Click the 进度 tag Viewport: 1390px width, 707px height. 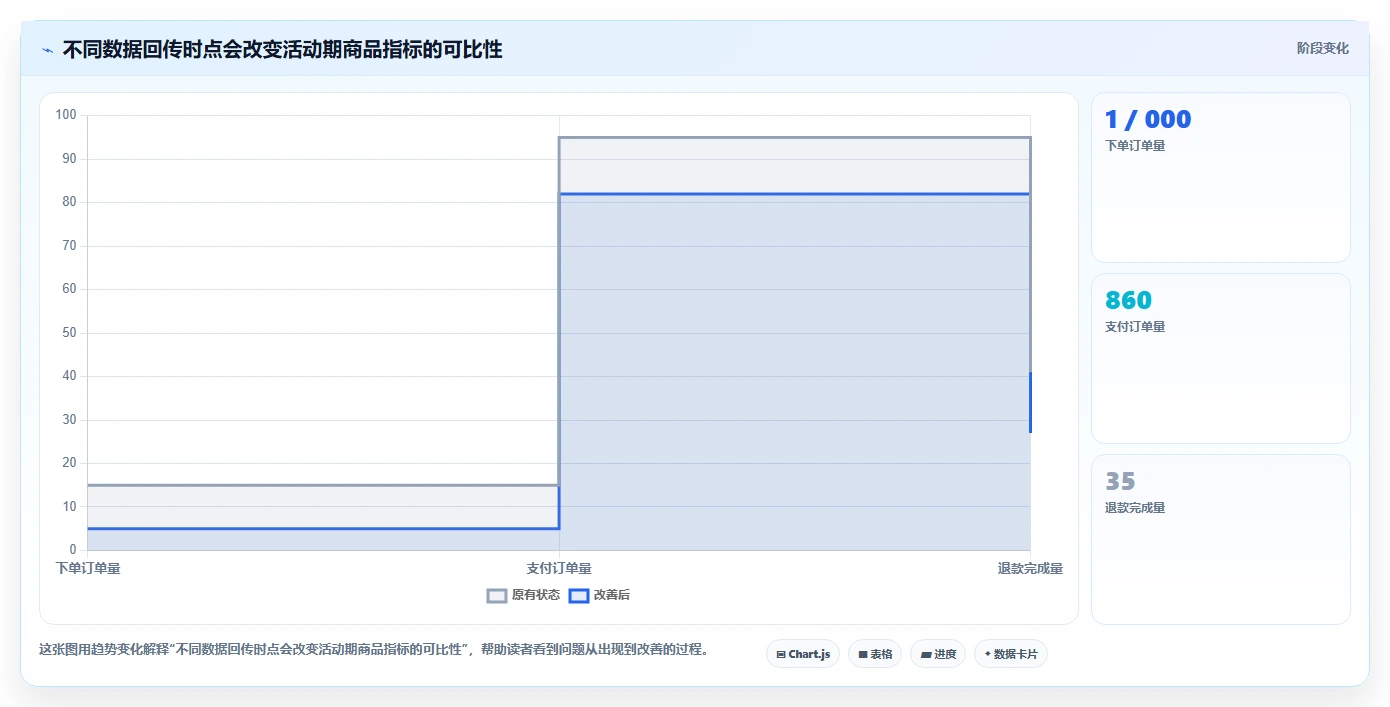point(938,654)
